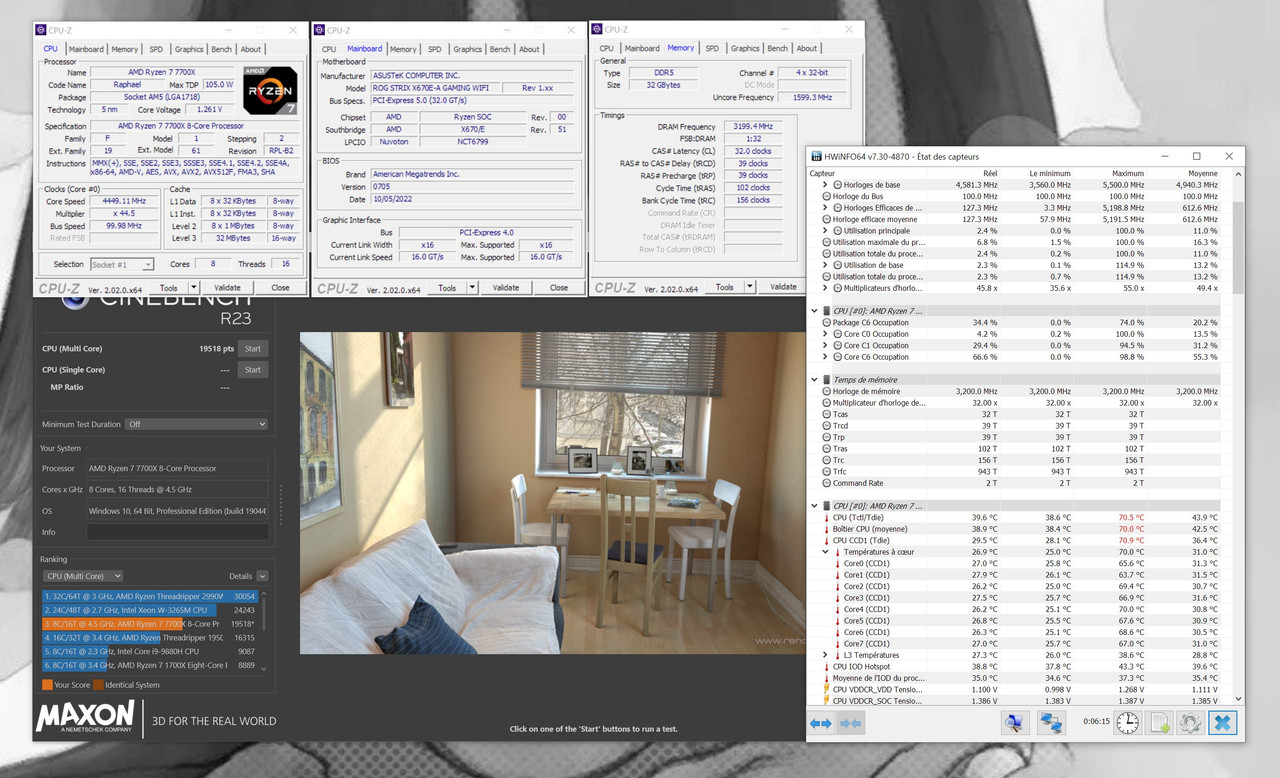The height and width of the screenshot is (778, 1280).
Task: Collapse Temps de mémoire section
Action: pyautogui.click(x=815, y=380)
